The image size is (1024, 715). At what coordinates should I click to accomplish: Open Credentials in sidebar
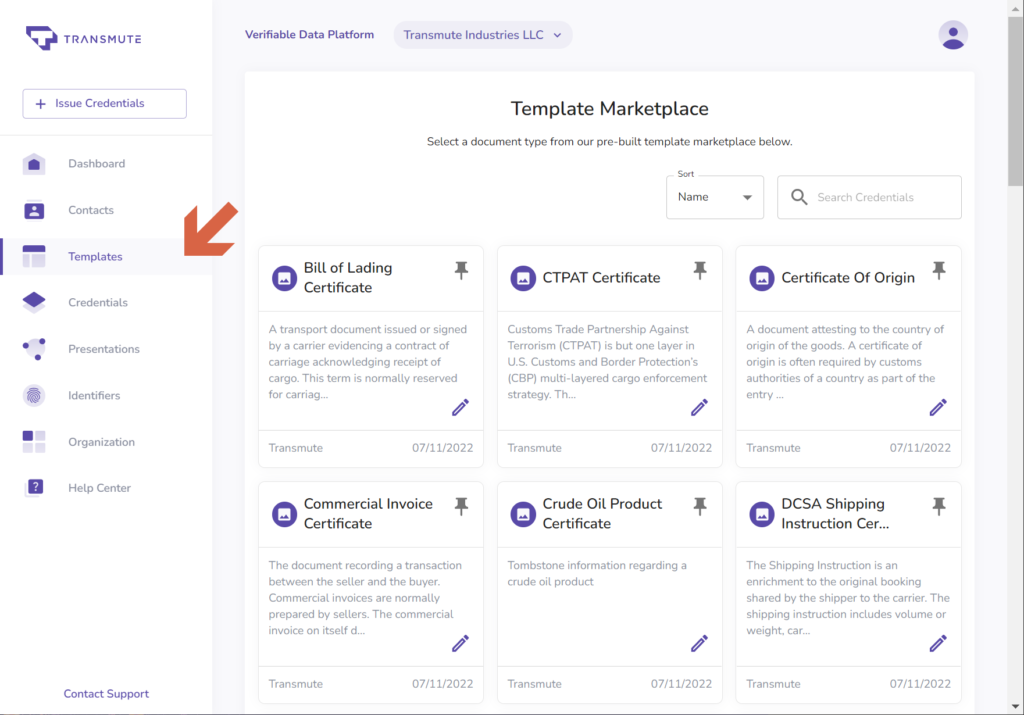(x=98, y=302)
